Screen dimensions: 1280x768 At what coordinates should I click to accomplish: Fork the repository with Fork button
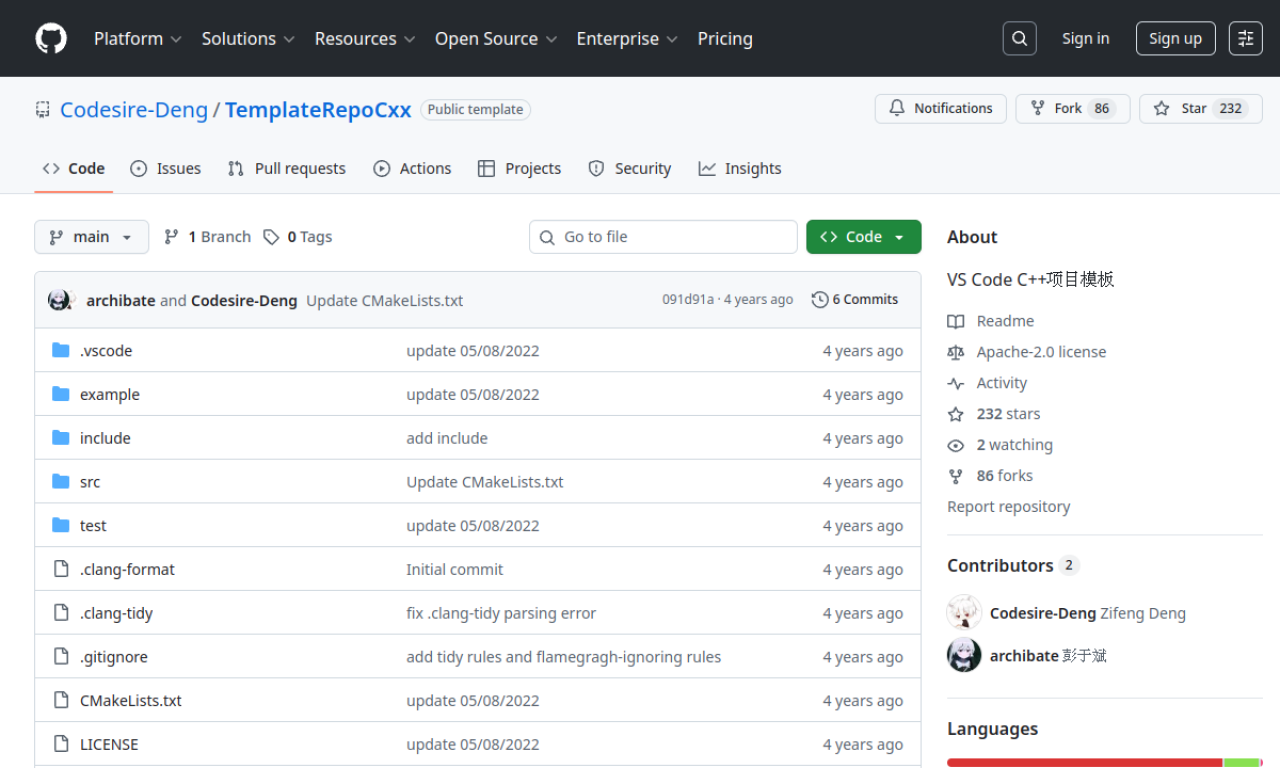(1072, 109)
